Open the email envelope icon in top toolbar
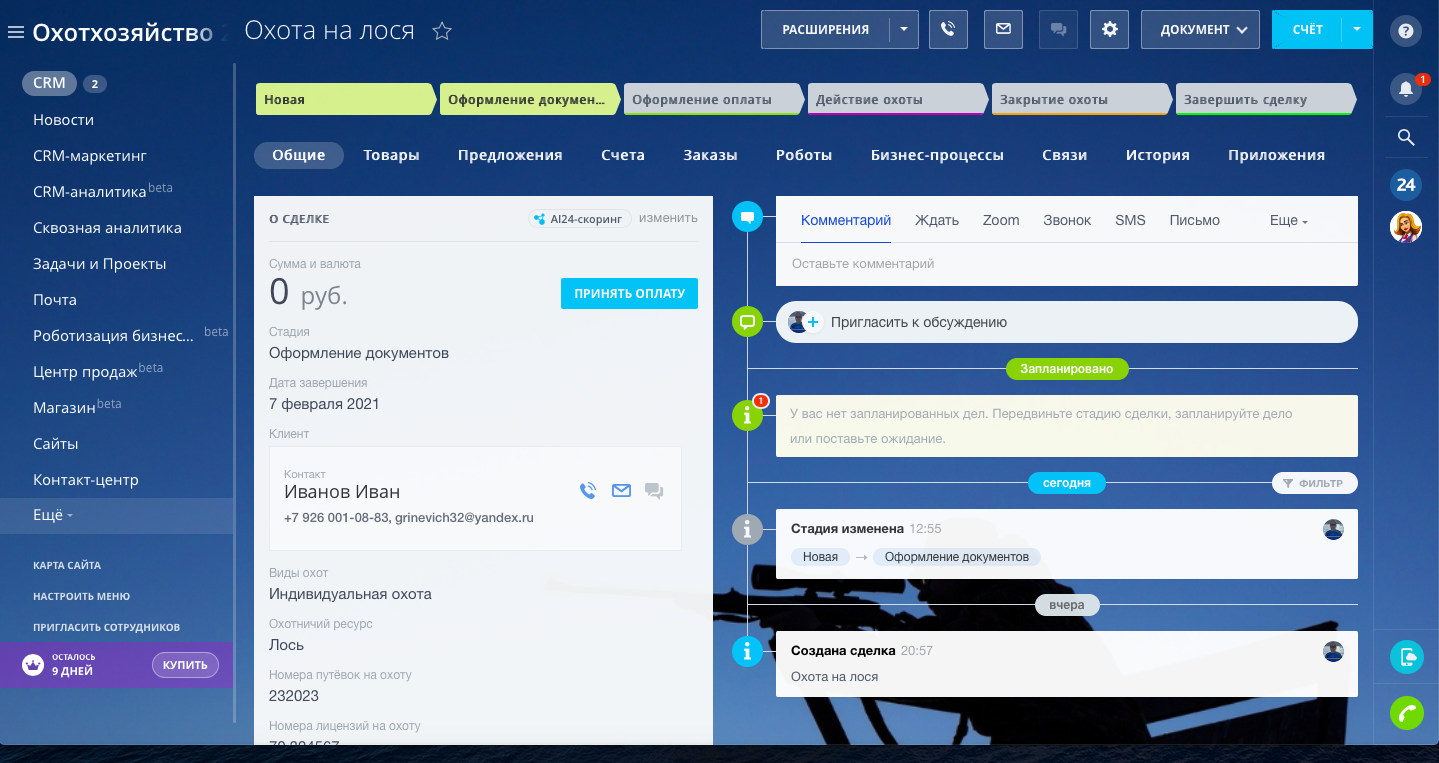The height and width of the screenshot is (763, 1439). coord(1003,30)
